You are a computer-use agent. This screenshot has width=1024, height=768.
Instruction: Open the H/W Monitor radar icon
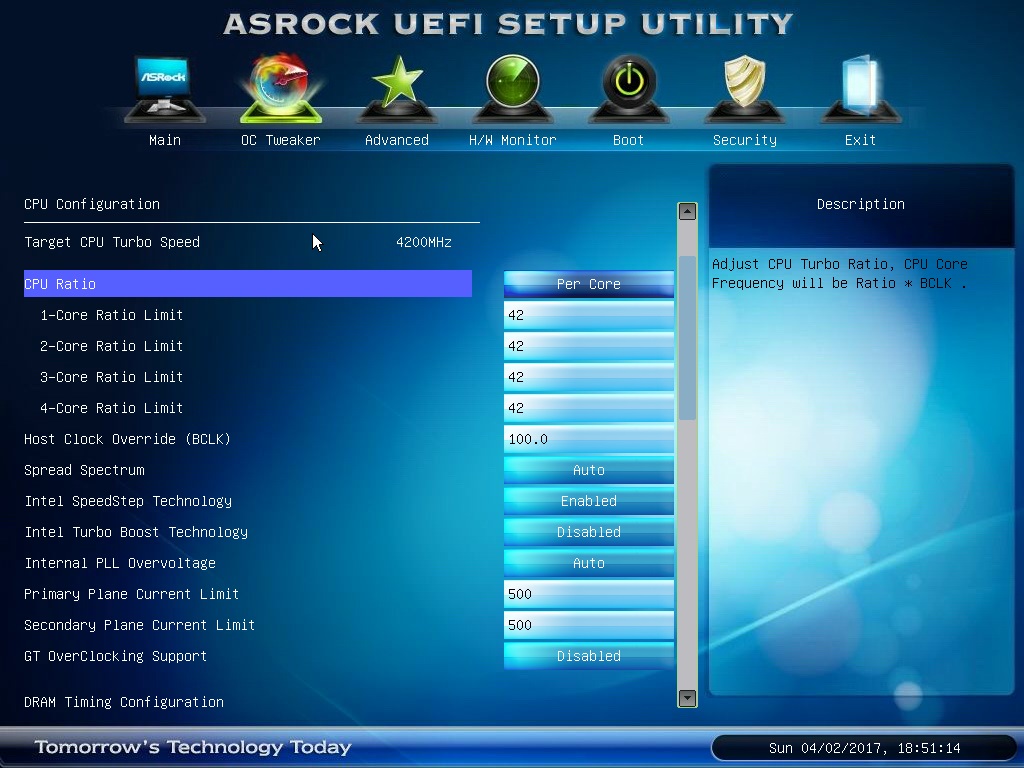513,88
